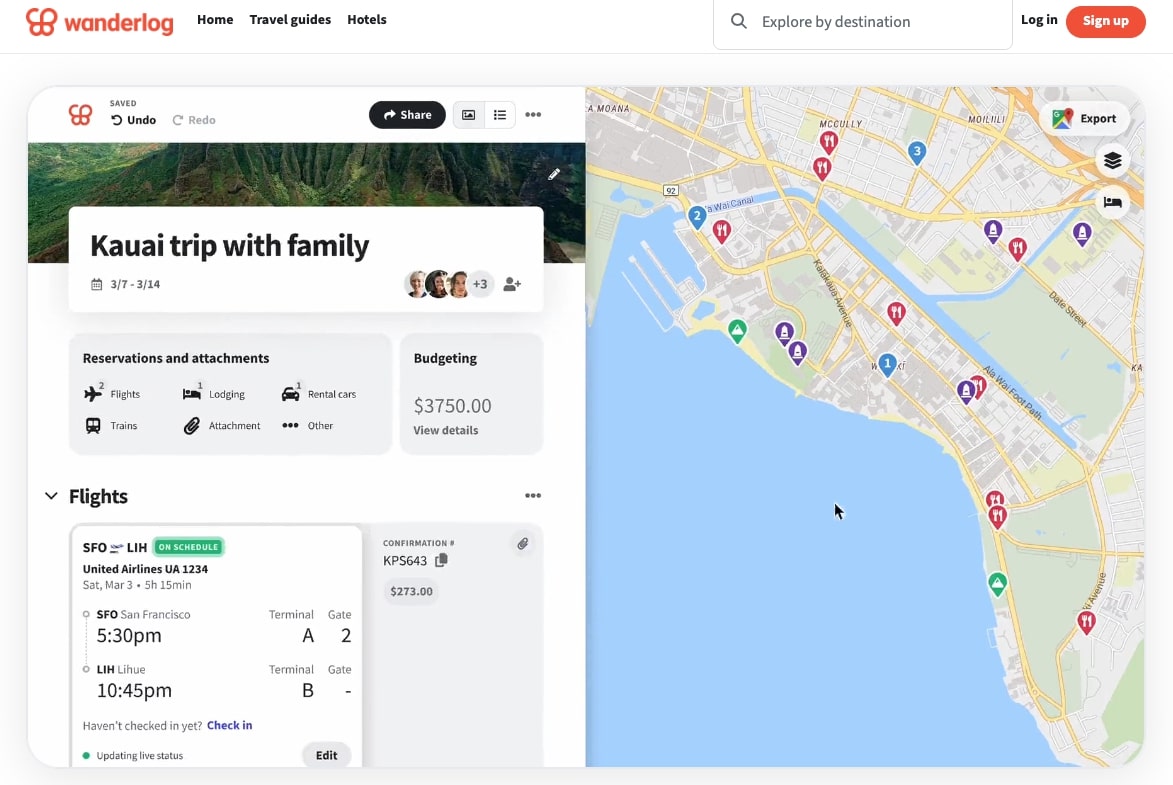Click the Explore by destination search field
Image resolution: width=1173 pixels, height=785 pixels.
point(860,21)
